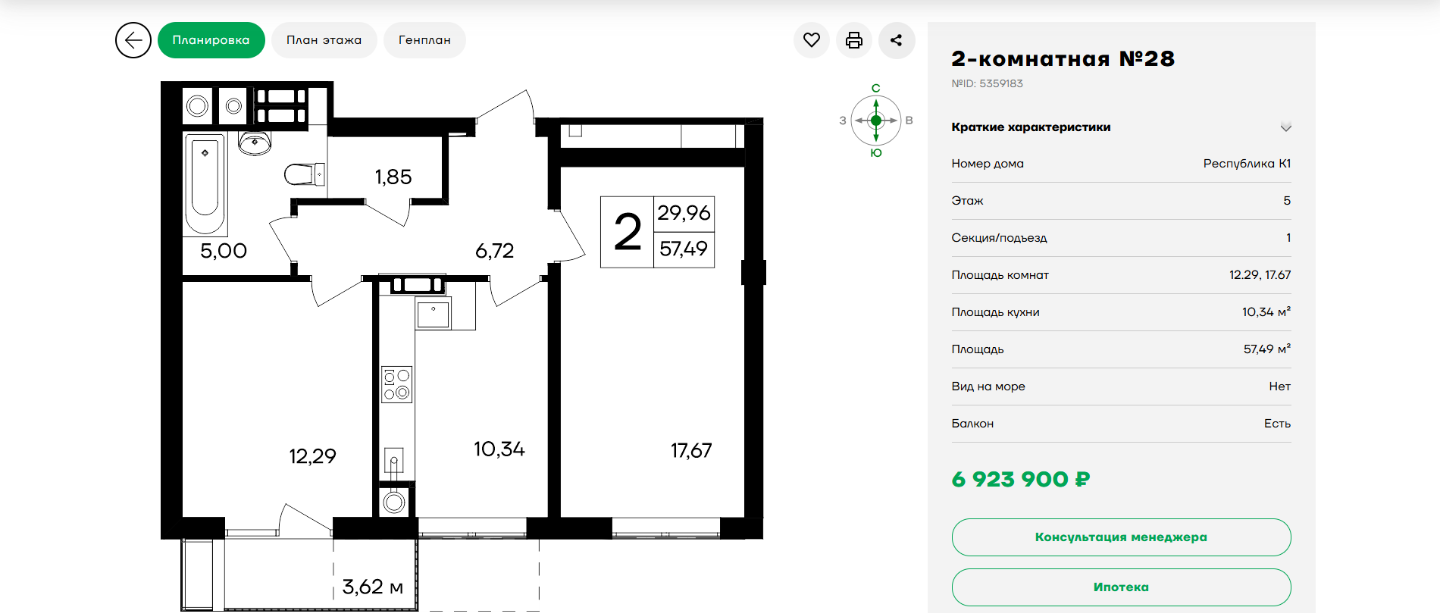1440x613 pixels.
Task: Click the 17,67 room on the plan
Action: click(x=691, y=451)
